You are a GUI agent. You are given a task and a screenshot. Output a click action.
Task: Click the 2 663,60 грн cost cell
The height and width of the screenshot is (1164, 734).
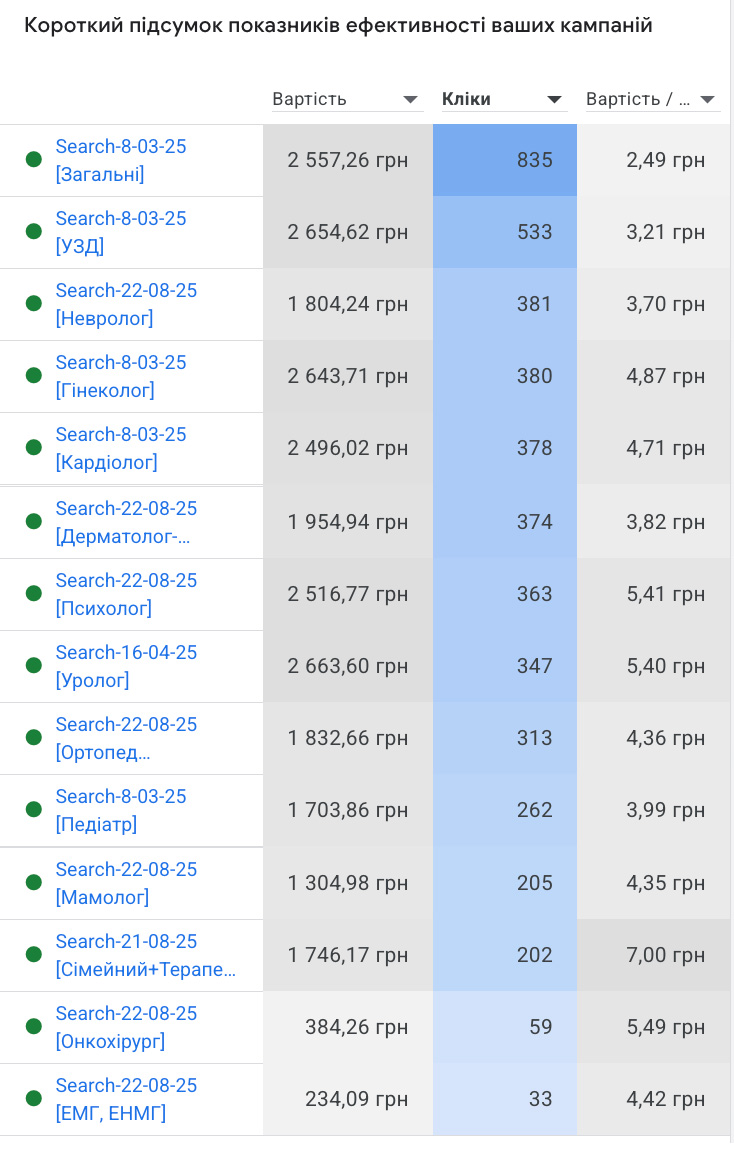point(347,666)
